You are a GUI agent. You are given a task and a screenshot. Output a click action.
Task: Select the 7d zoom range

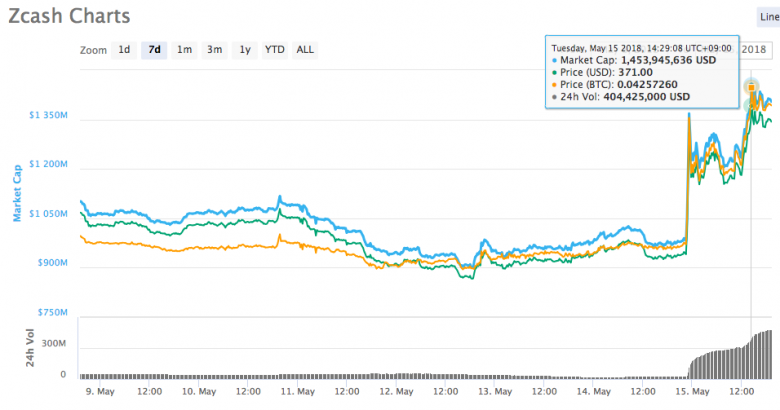(x=154, y=50)
